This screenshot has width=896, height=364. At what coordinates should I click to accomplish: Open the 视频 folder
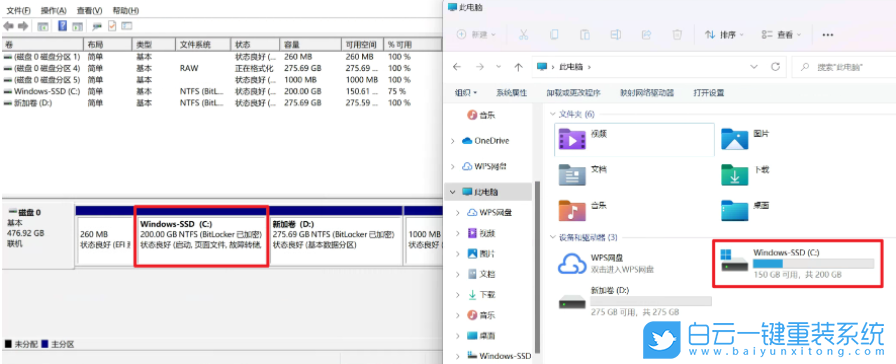(634, 139)
